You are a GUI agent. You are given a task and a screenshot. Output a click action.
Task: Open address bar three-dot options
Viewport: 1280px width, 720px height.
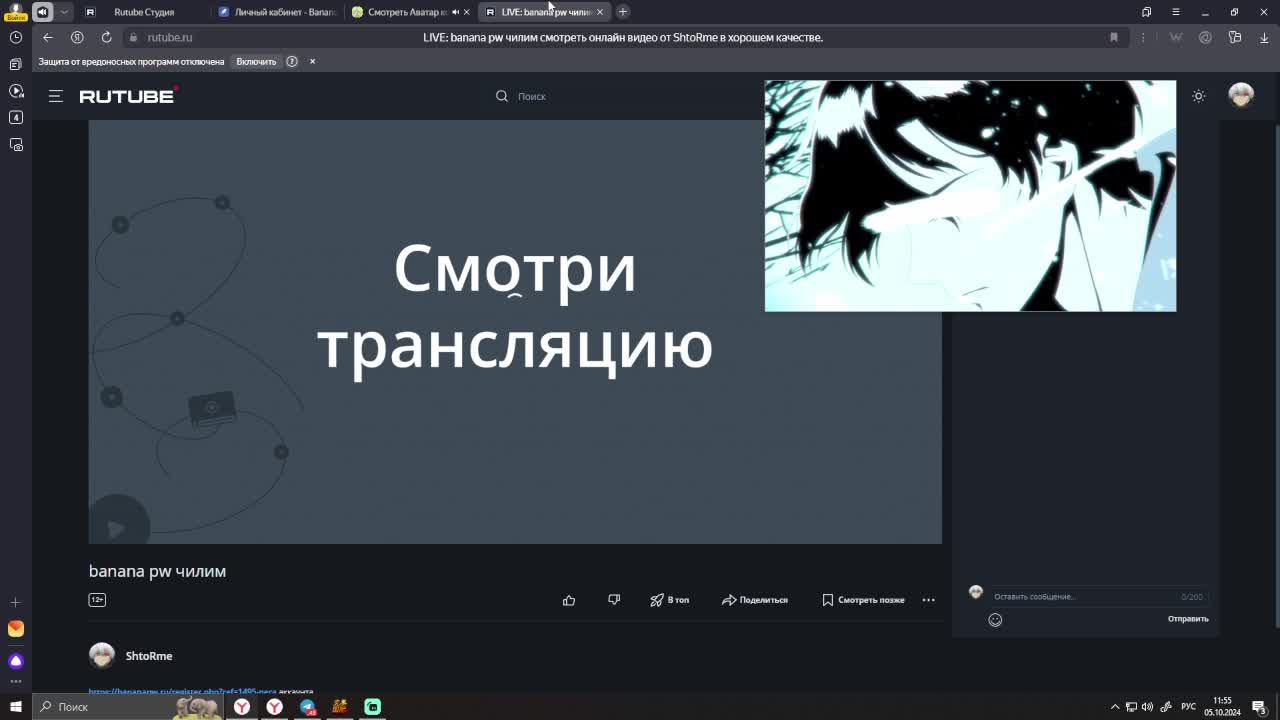[1143, 37]
